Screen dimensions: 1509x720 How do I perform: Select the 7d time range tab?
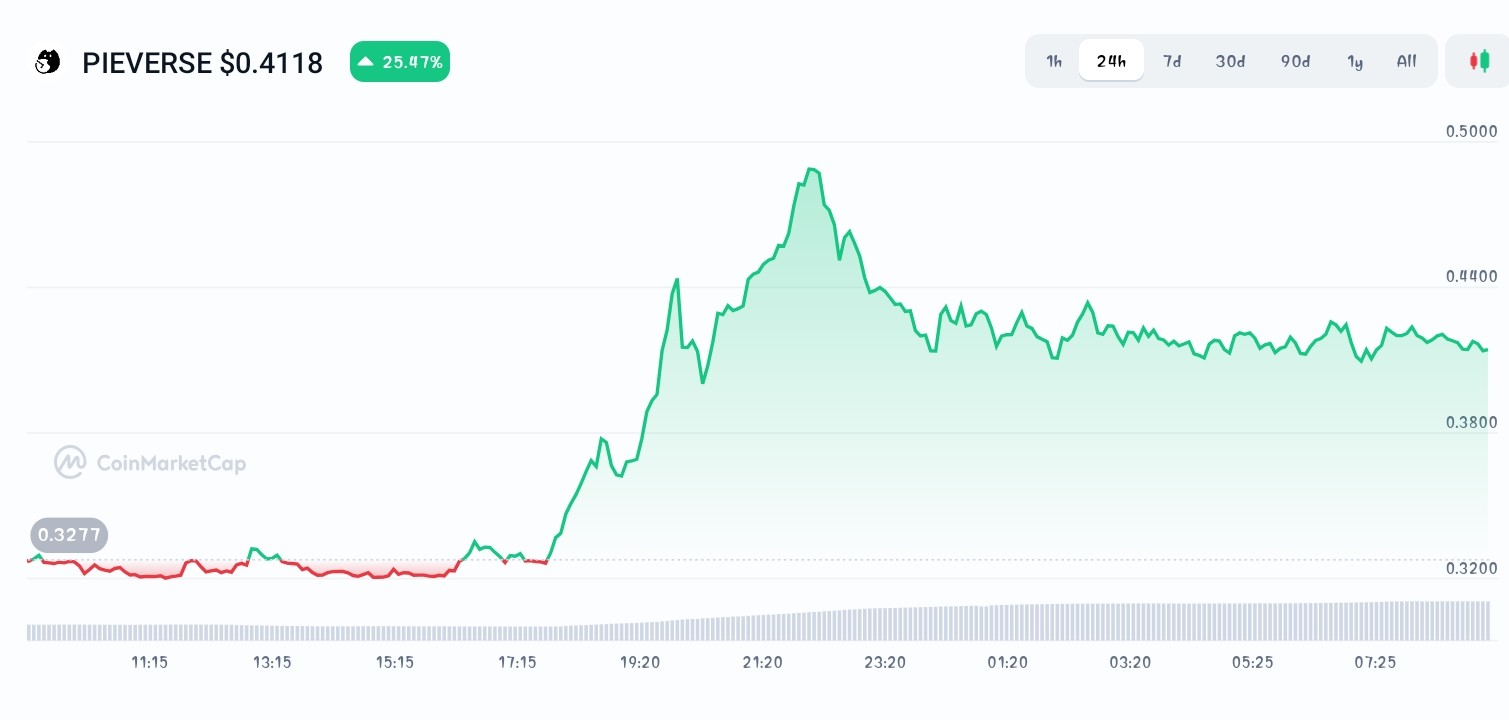(1172, 61)
